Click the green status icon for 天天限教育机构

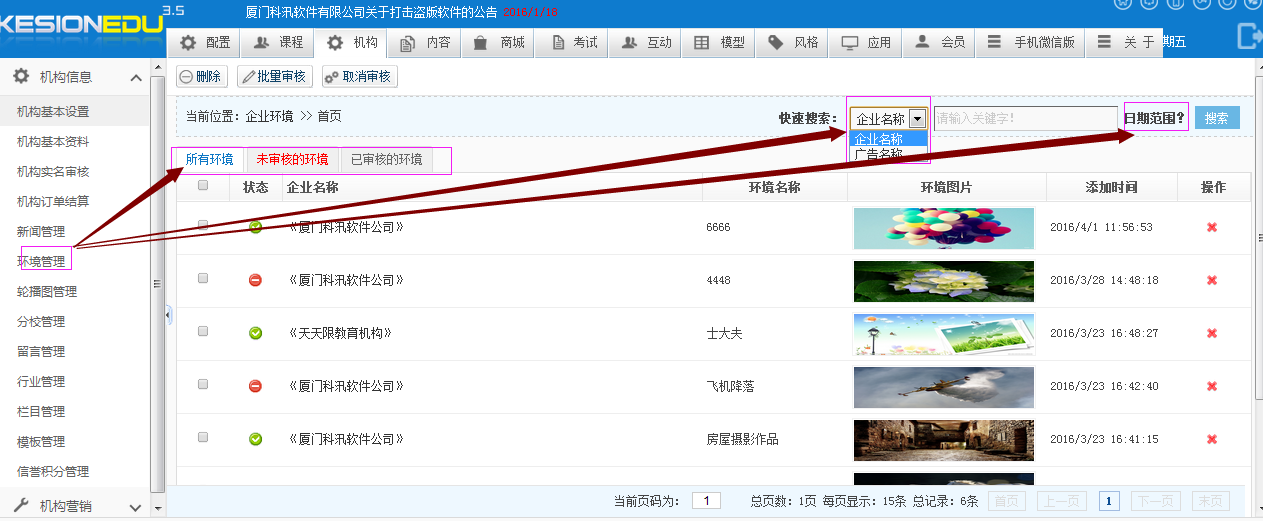[255, 333]
